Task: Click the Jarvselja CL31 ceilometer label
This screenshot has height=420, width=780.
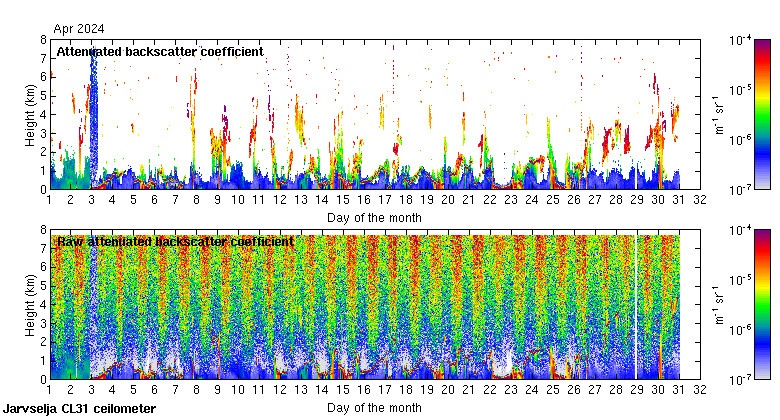Action: click(x=80, y=409)
